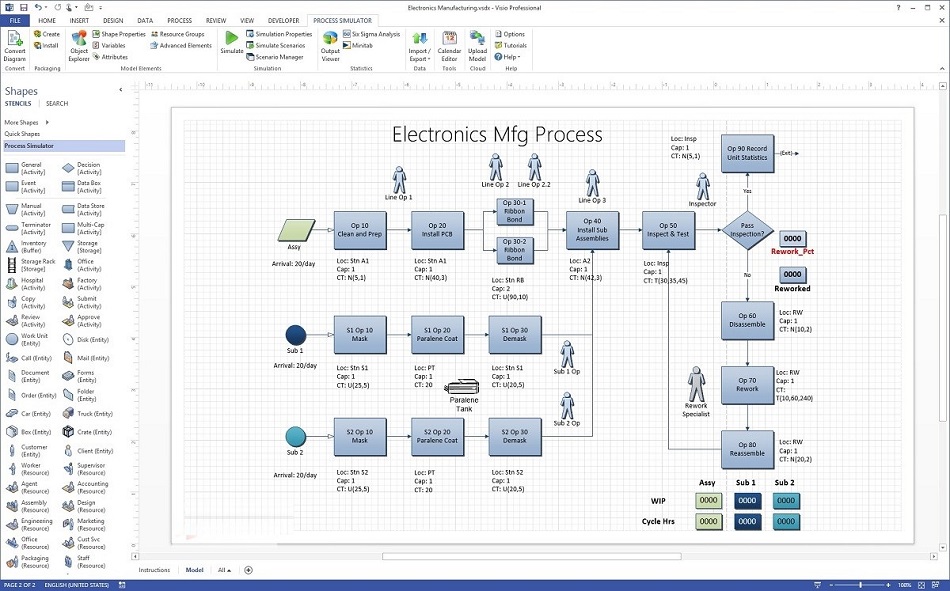The image size is (950, 591).
Task: Open Tutorials from the Help group
Action: coord(511,45)
